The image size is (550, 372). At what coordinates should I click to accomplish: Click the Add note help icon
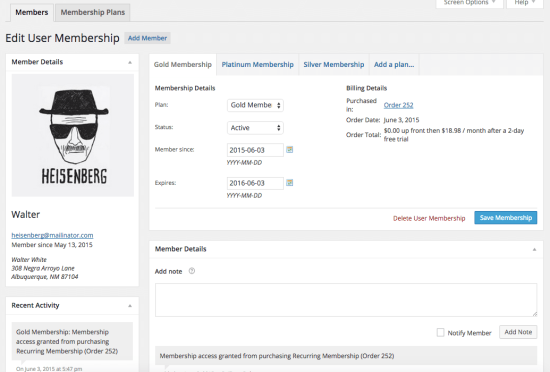tap(192, 271)
